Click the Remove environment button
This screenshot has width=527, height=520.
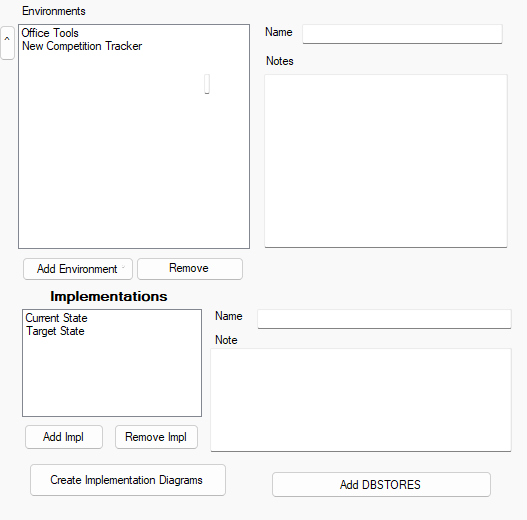pyautogui.click(x=190, y=269)
